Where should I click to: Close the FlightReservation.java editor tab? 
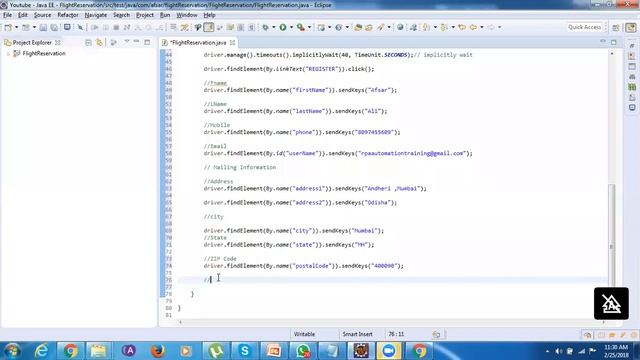232,42
